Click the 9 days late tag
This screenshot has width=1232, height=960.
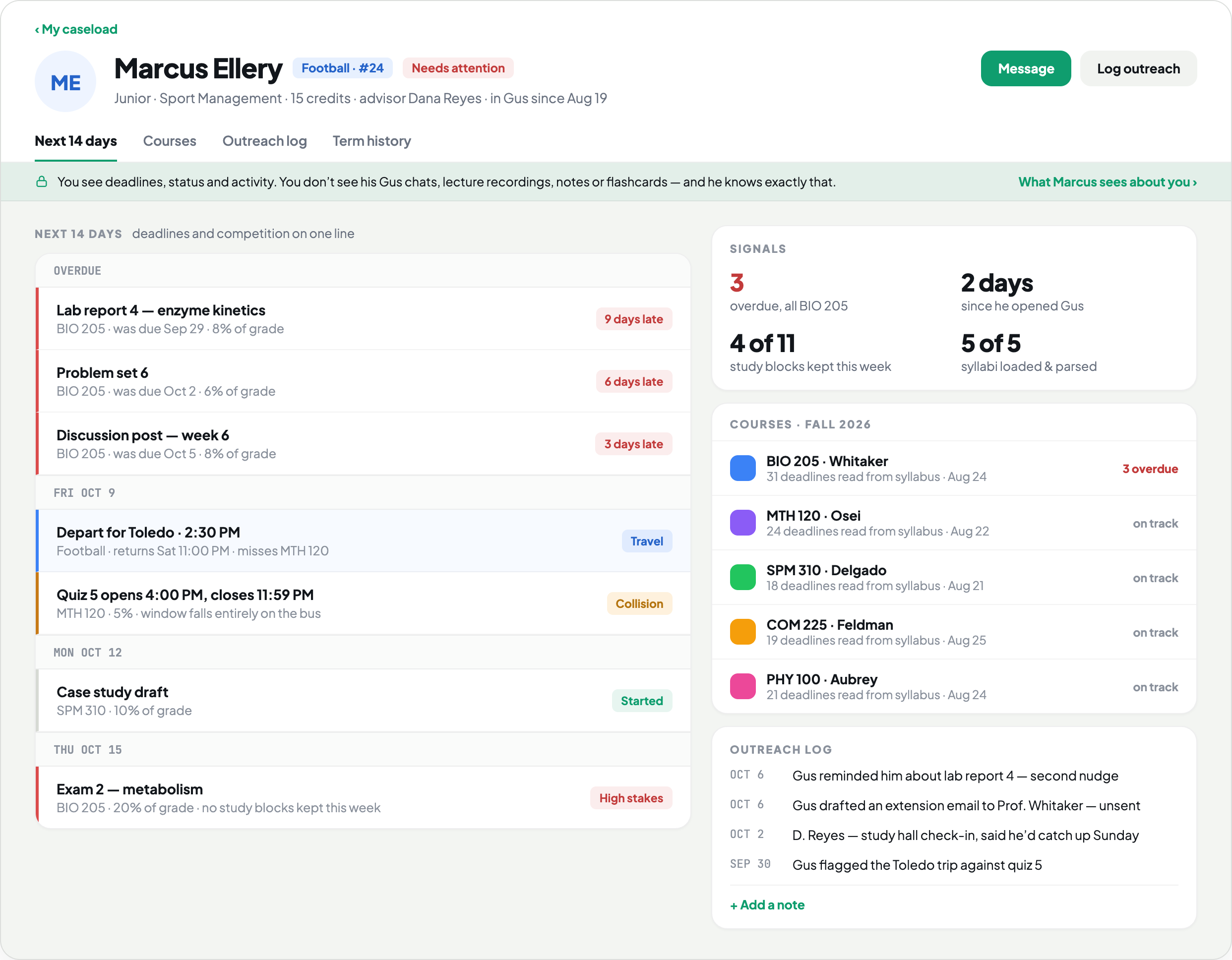pyautogui.click(x=633, y=319)
